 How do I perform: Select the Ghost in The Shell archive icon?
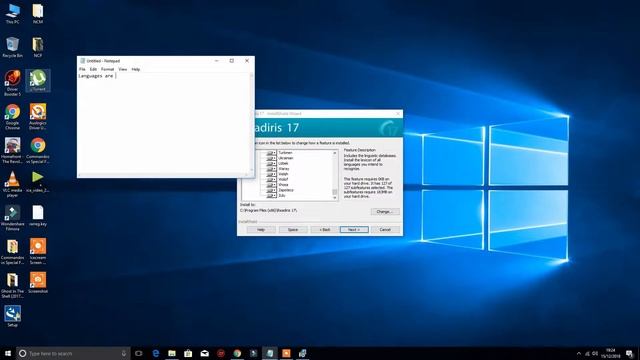click(x=12, y=285)
